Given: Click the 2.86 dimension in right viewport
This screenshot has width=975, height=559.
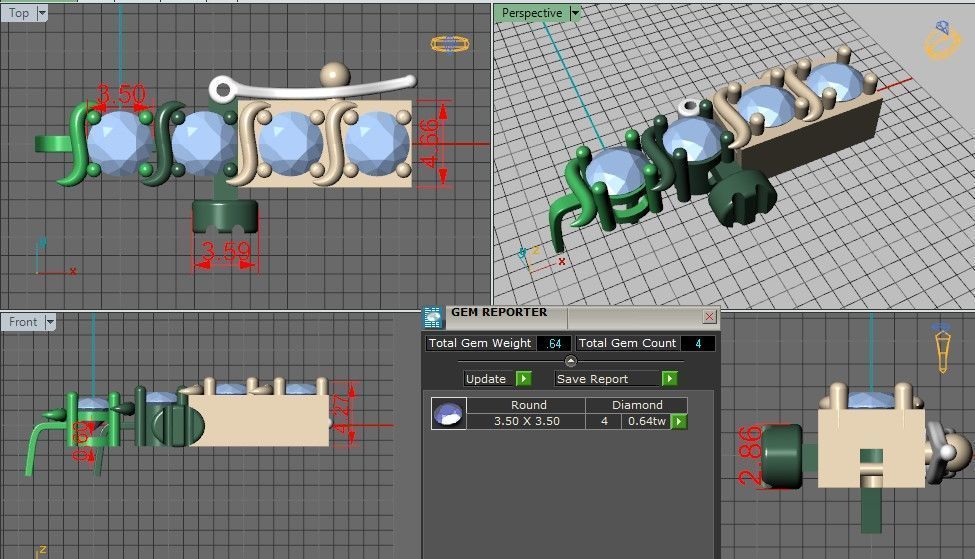Looking at the screenshot, I should click(x=750, y=455).
